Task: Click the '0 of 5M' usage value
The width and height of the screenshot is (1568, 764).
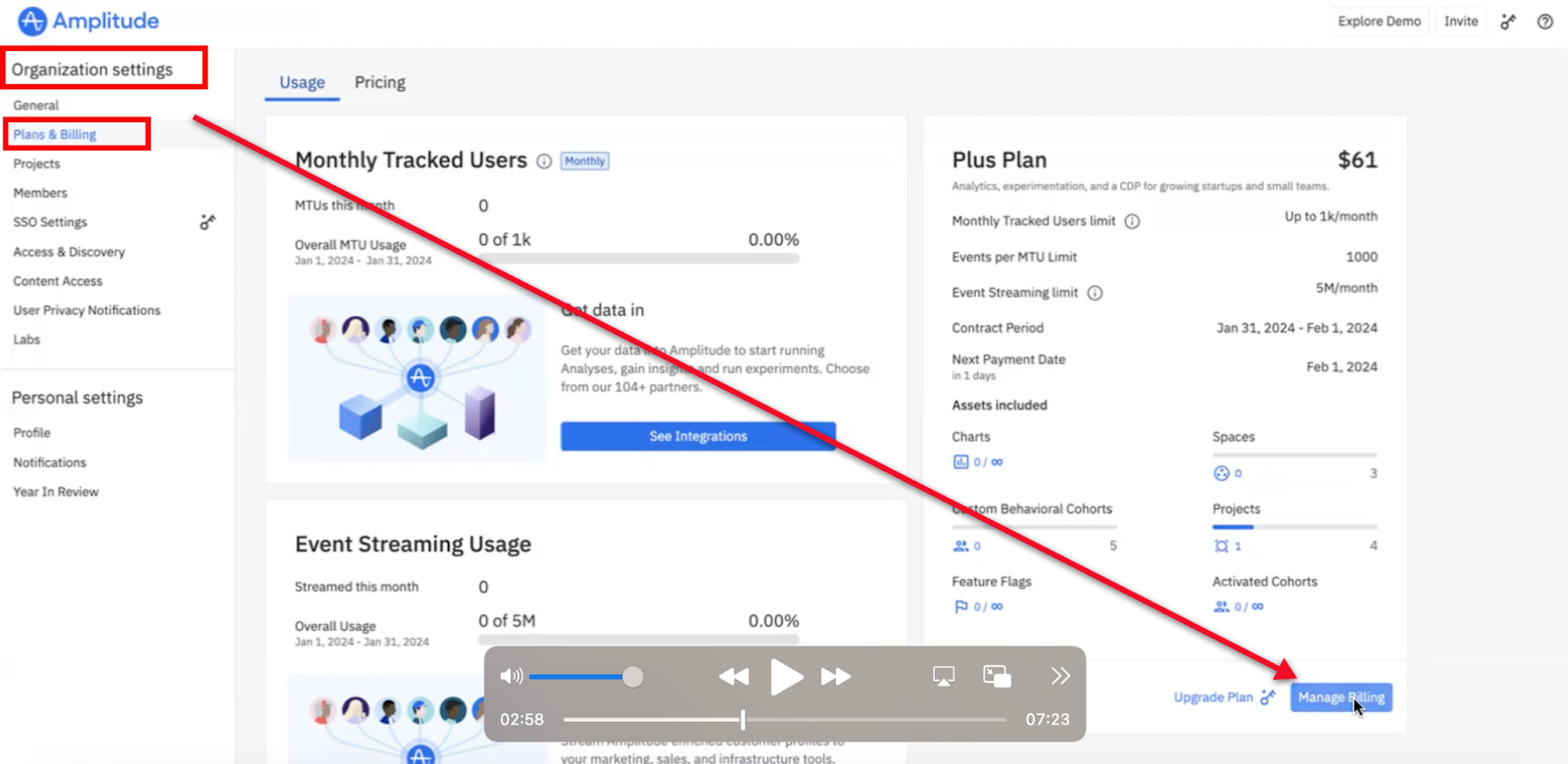Action: click(507, 621)
